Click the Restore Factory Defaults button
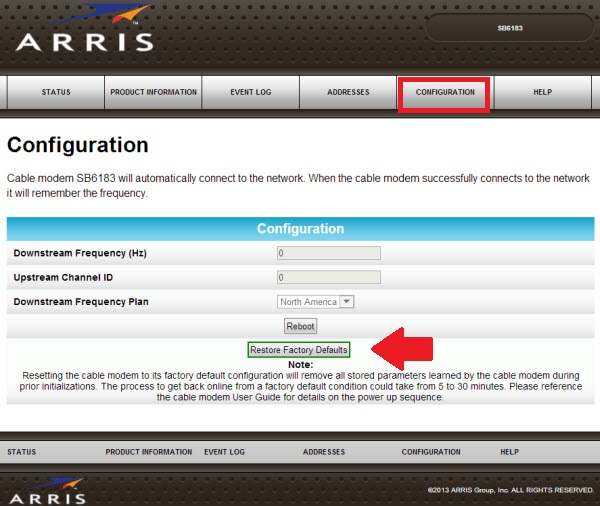600x506 pixels. coord(298,350)
